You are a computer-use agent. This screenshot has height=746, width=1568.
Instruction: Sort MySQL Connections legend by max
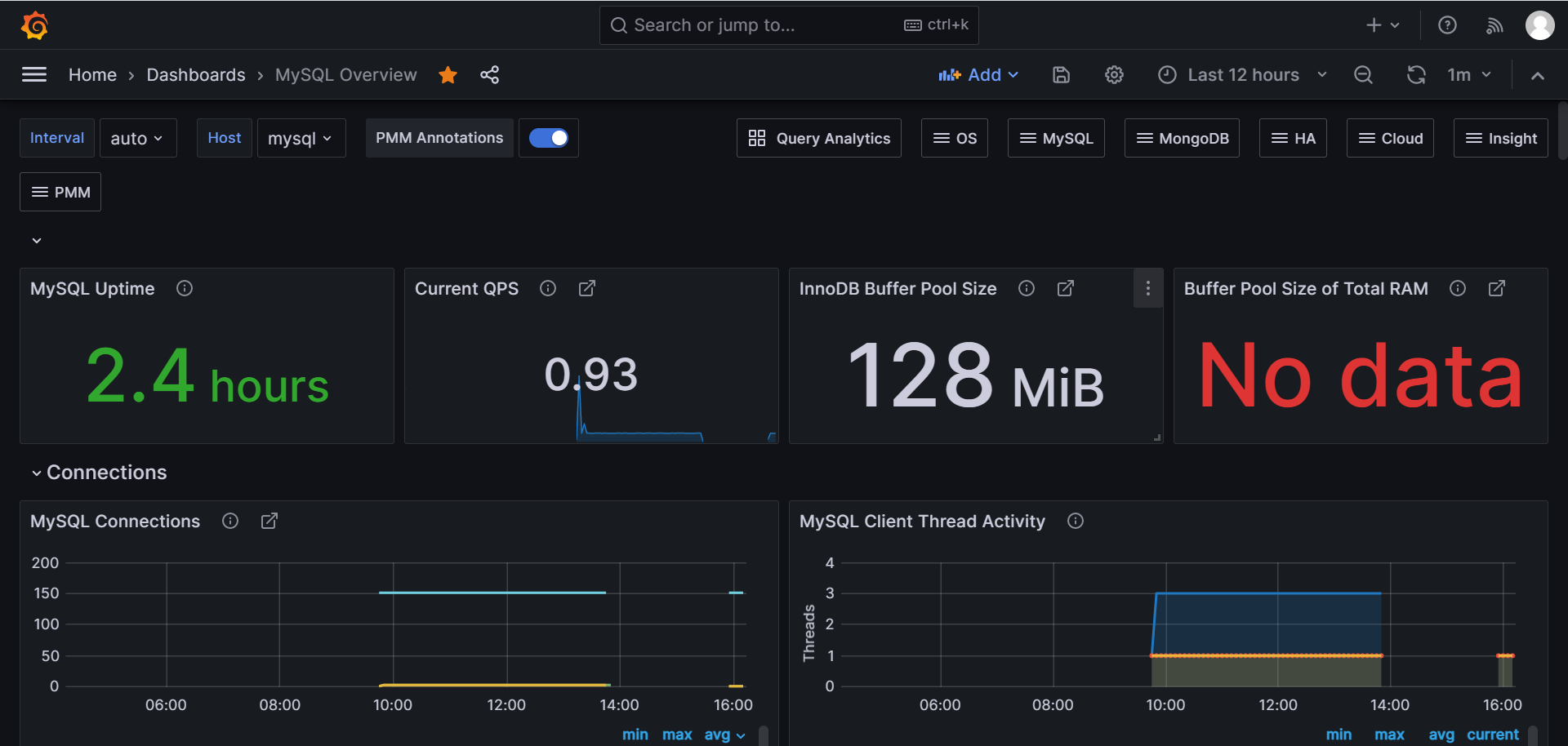click(677, 735)
